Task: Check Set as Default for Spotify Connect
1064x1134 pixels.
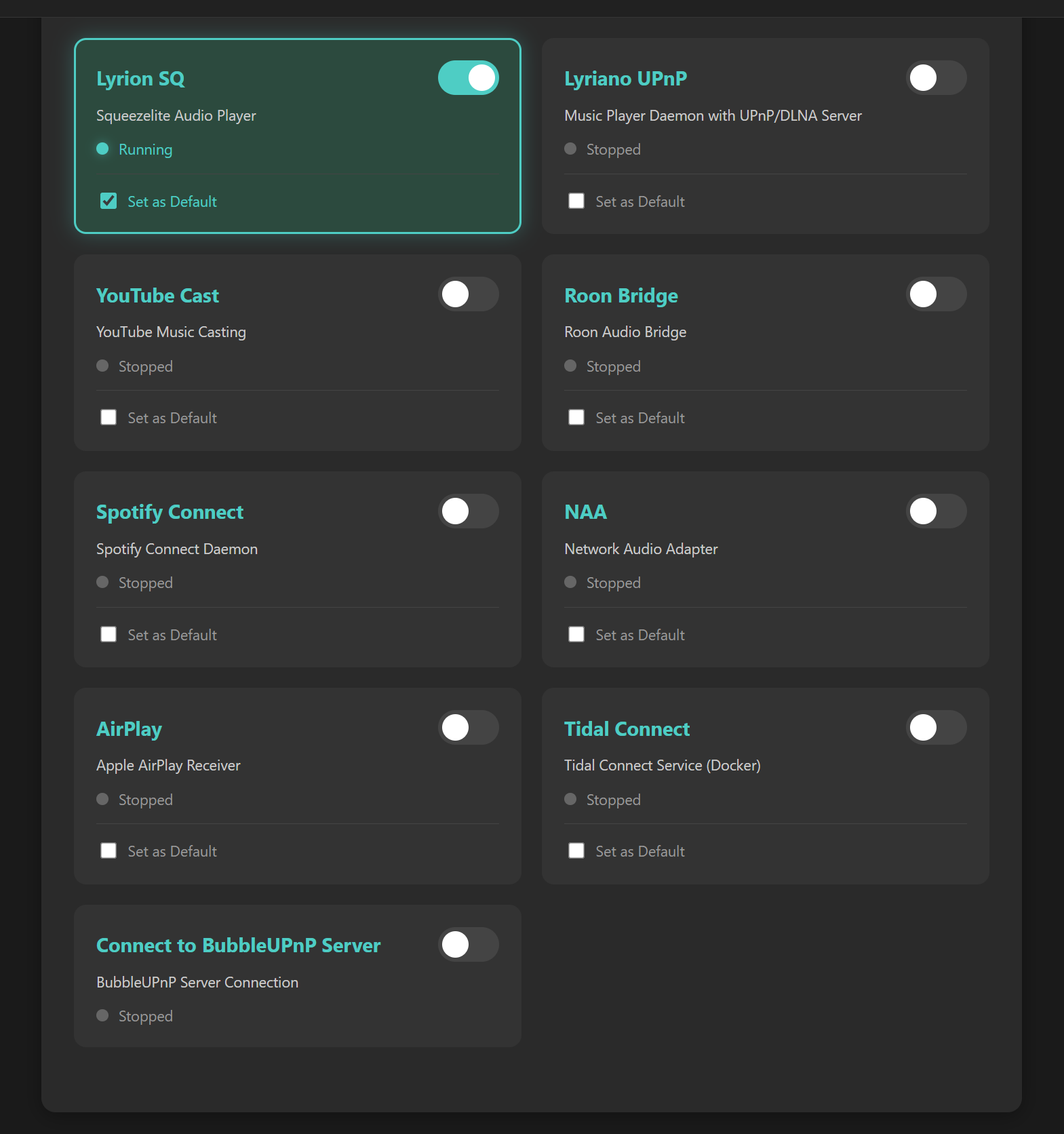Action: point(109,634)
